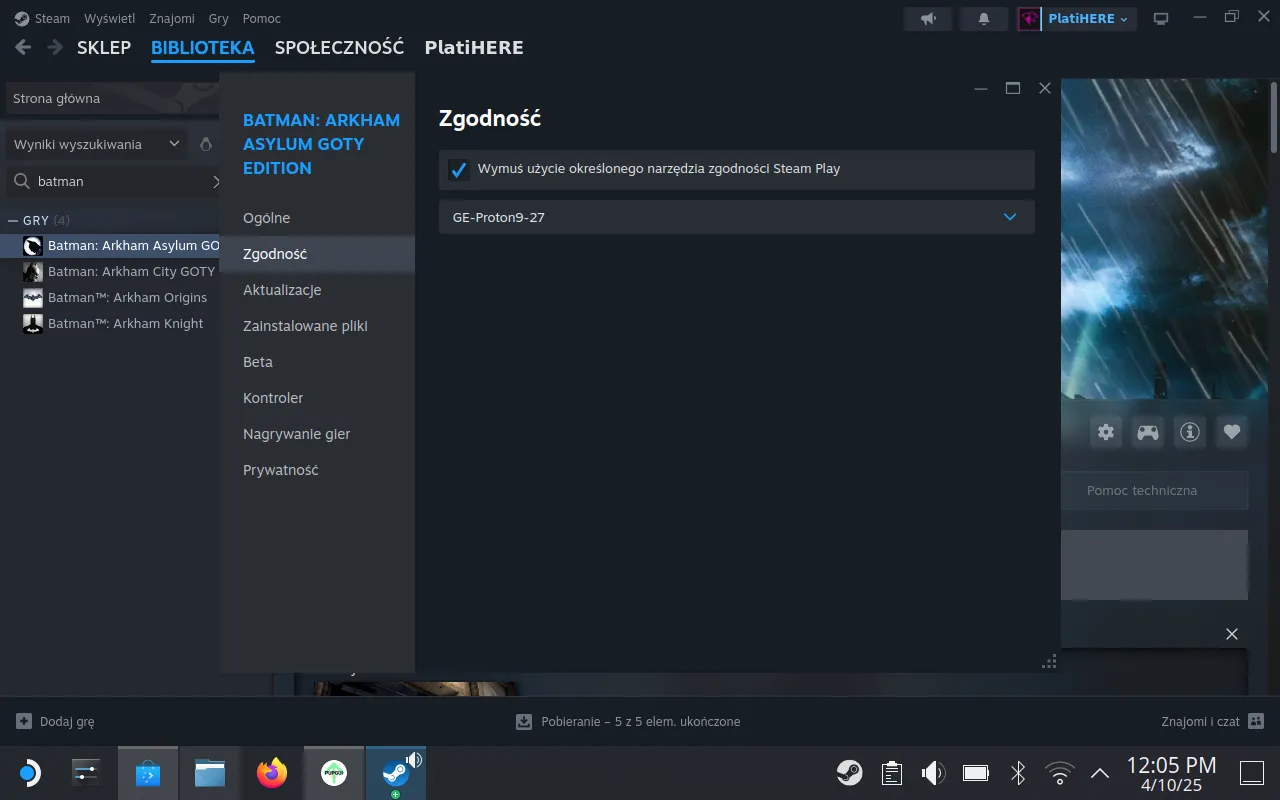The image size is (1280, 800).
Task: Uncheck forcing Steam Play compatibility tool
Action: [x=458, y=169]
